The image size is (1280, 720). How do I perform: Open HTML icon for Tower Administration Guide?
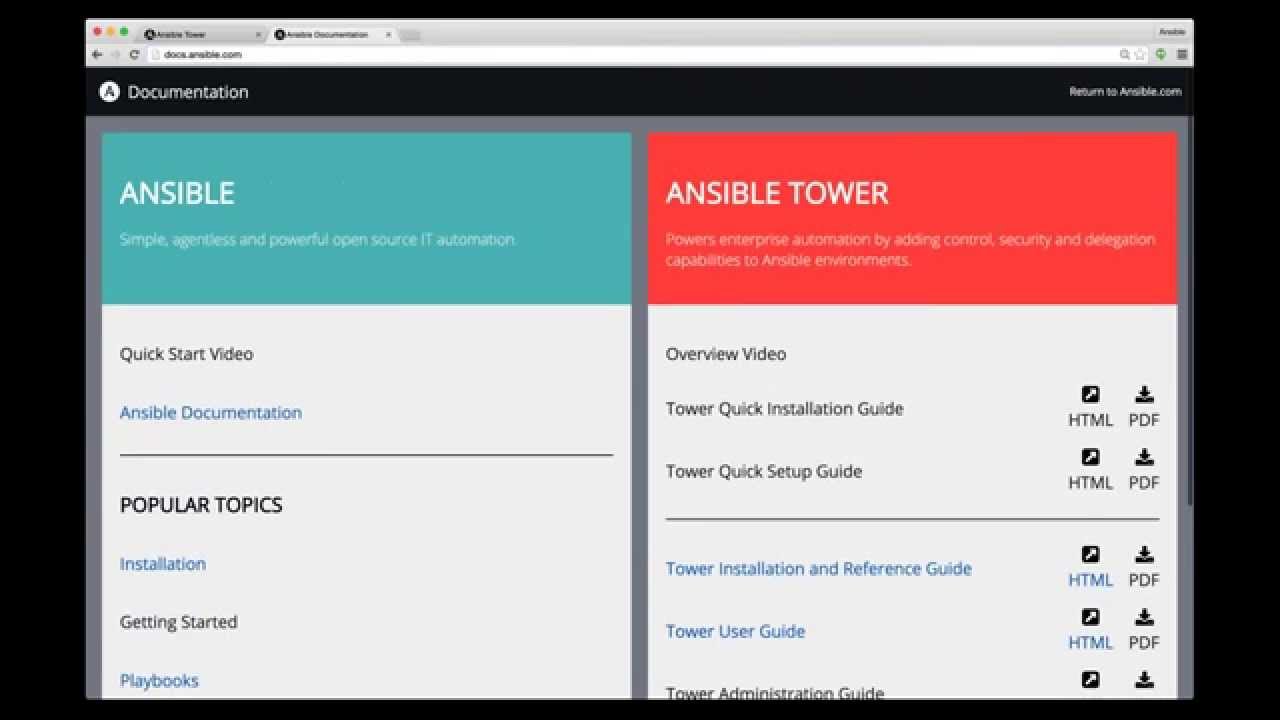coord(1090,680)
